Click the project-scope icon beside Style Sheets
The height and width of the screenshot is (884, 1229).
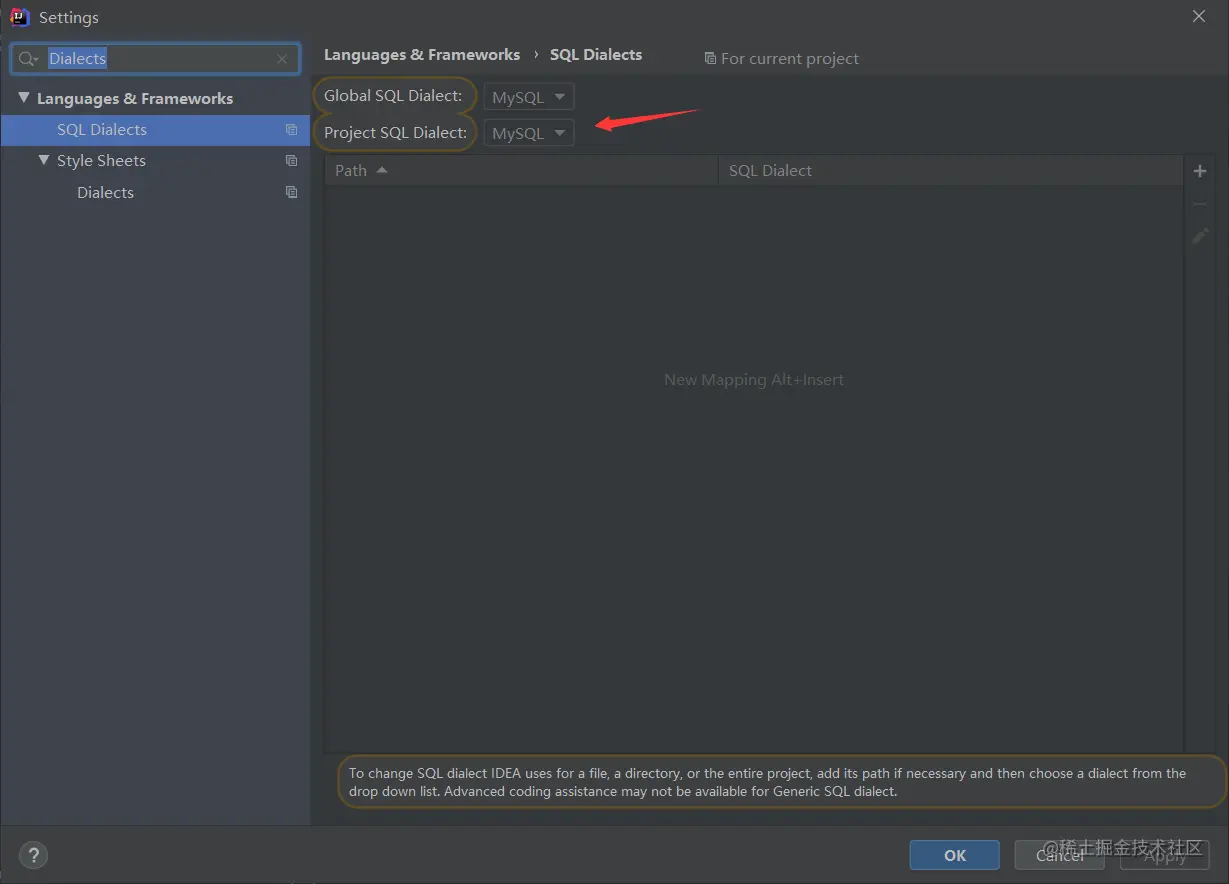pos(291,161)
